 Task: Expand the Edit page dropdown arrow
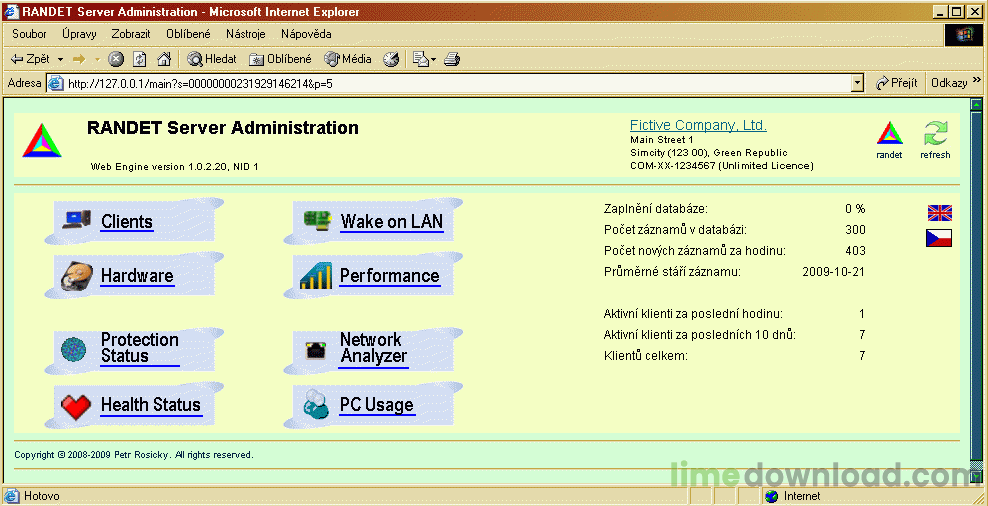(434, 60)
